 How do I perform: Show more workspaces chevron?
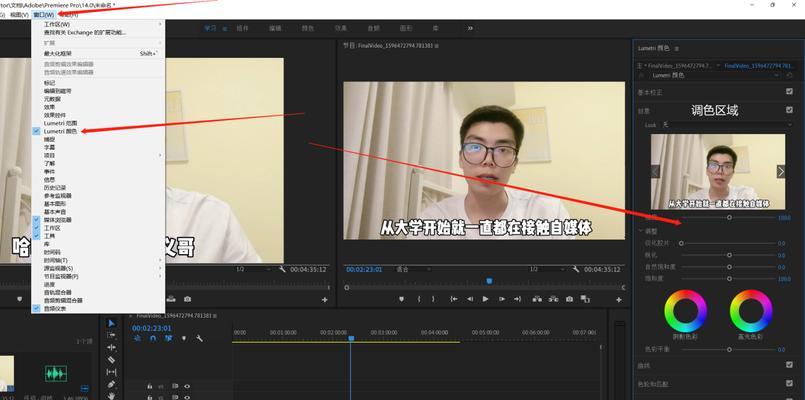(470, 28)
